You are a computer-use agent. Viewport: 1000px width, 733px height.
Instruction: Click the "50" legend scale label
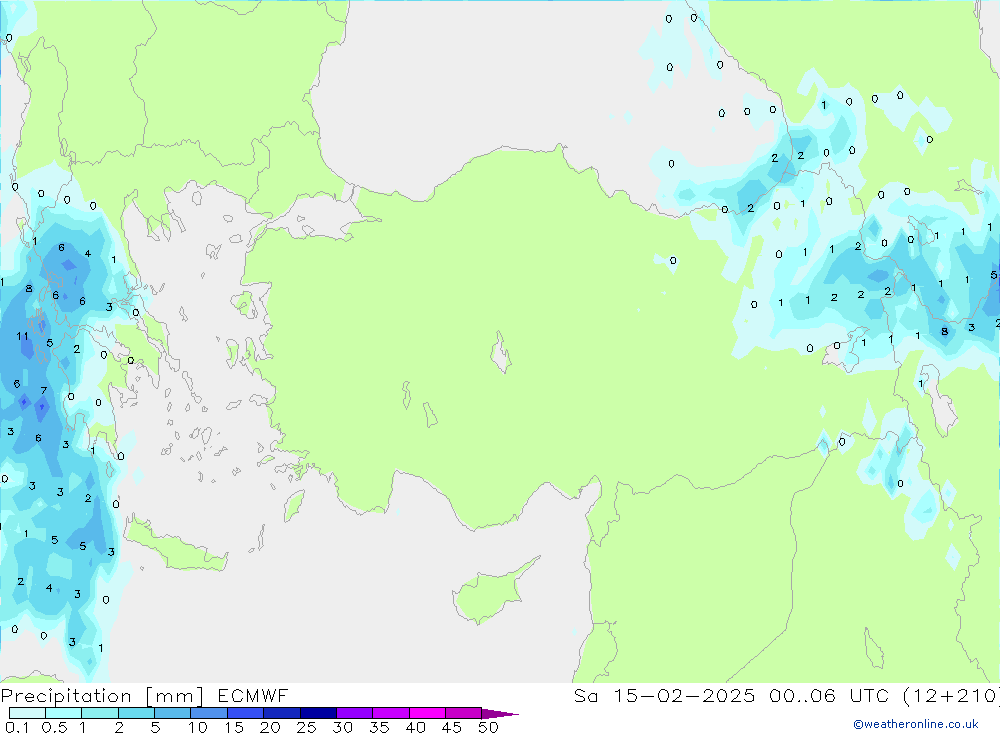[x=488, y=727]
